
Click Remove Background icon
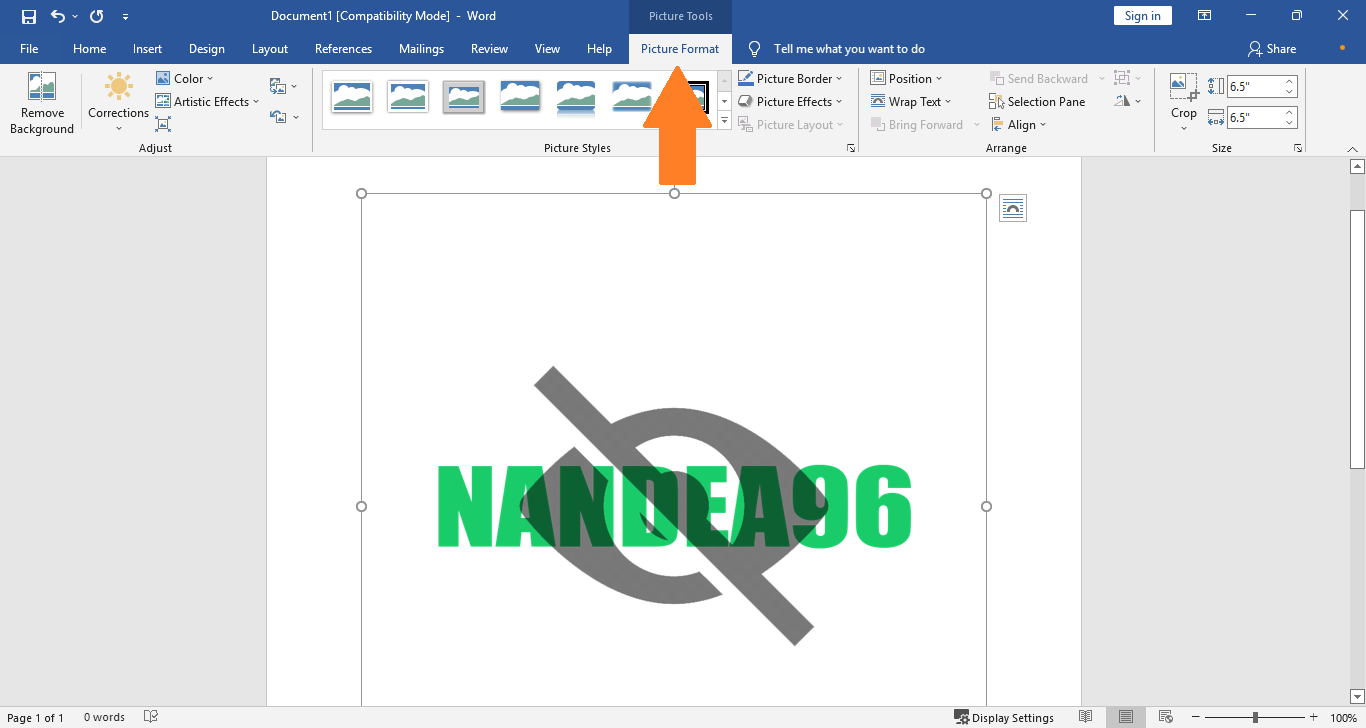42,87
